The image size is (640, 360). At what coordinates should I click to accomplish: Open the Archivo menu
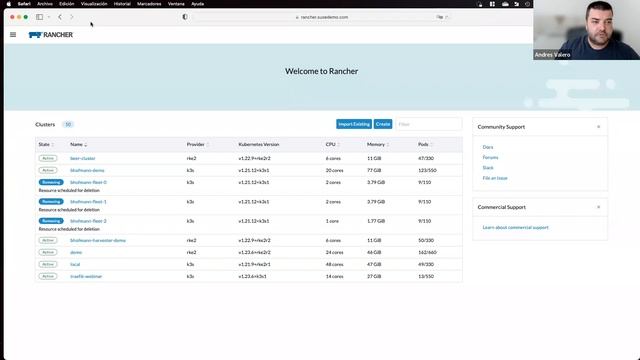45,4
